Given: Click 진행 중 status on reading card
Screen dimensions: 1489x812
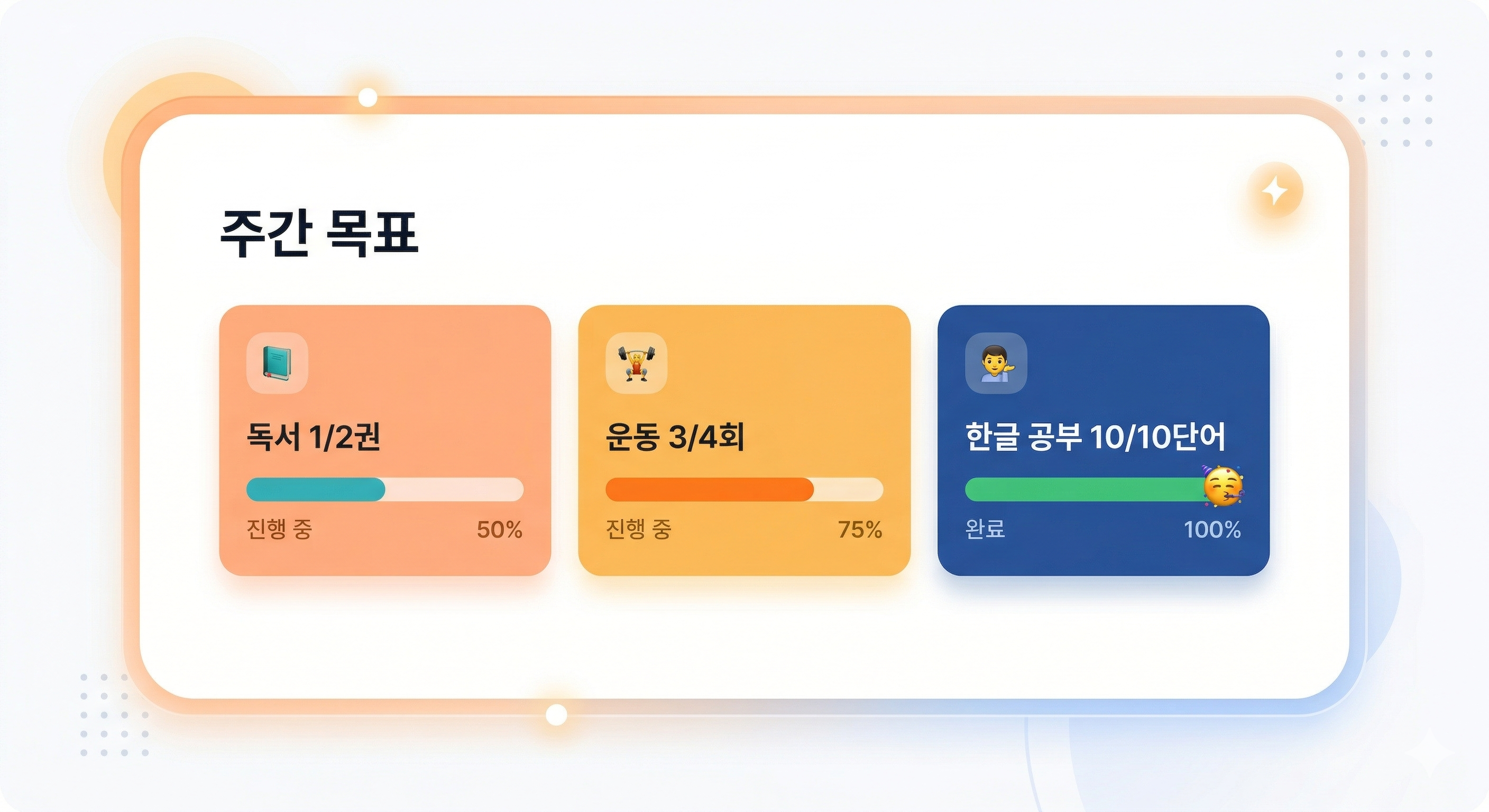Looking at the screenshot, I should coord(280,529).
